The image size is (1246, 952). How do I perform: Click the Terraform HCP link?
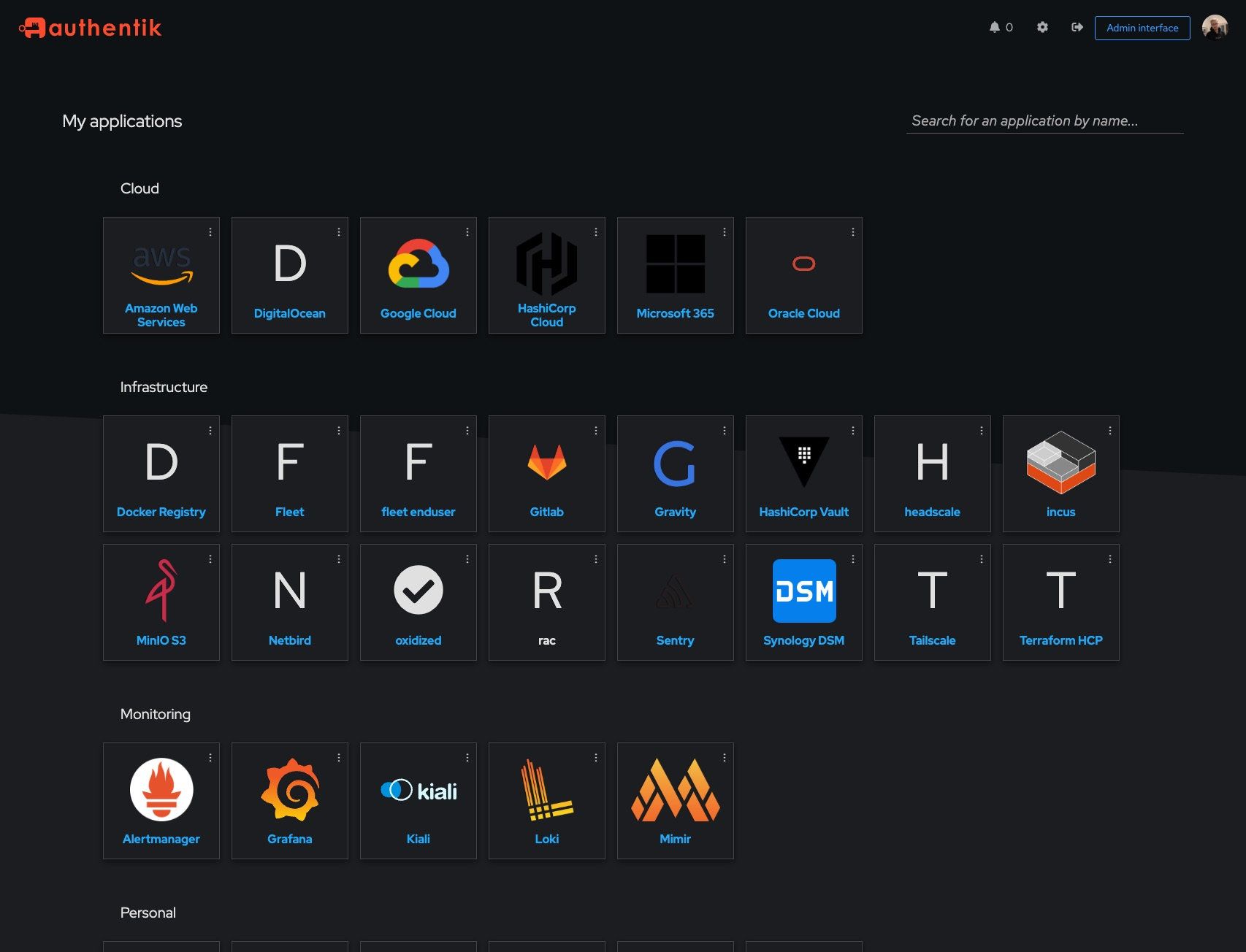point(1061,640)
